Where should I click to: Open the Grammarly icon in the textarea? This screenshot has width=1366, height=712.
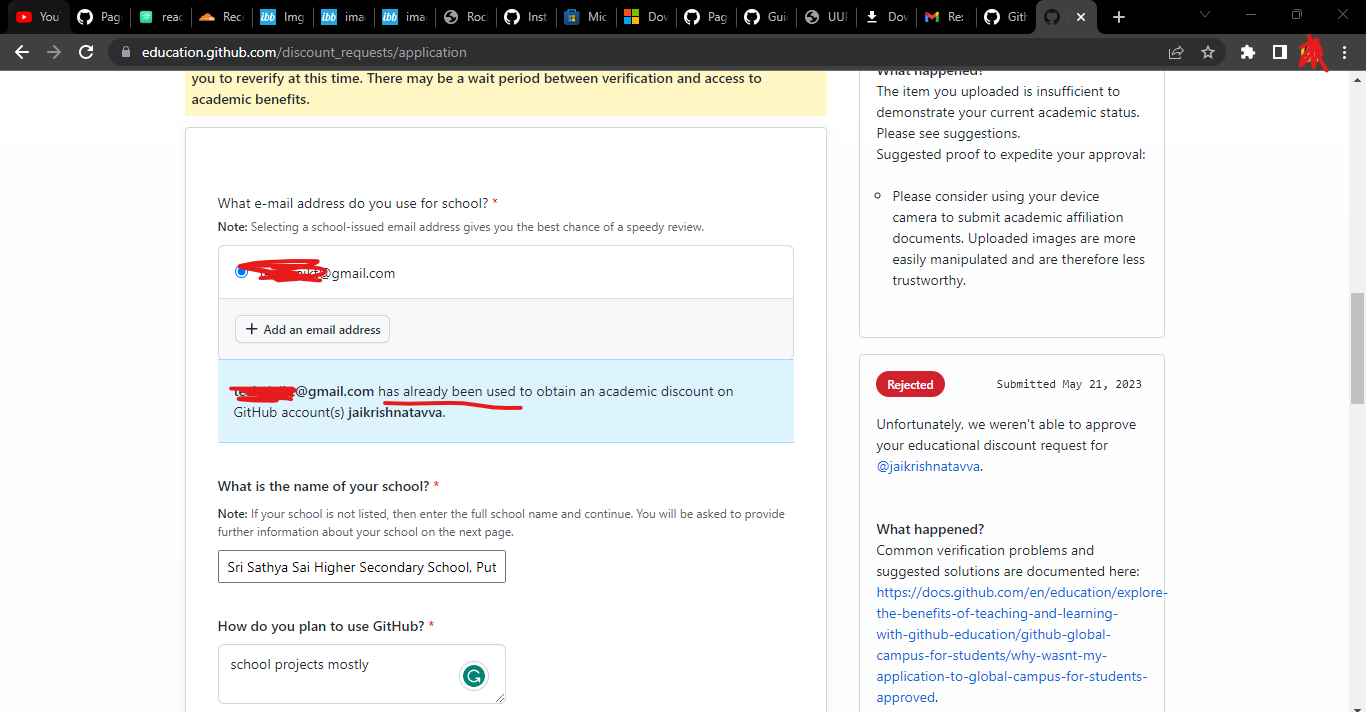click(474, 676)
